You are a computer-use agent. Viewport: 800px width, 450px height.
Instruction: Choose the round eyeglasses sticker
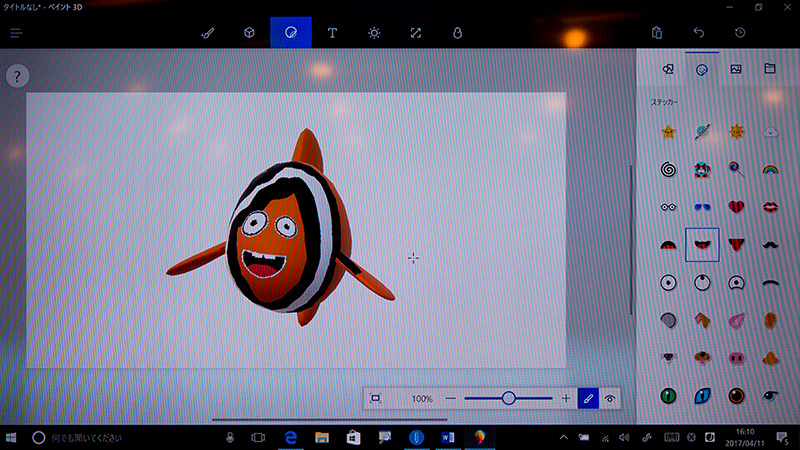[x=668, y=207]
